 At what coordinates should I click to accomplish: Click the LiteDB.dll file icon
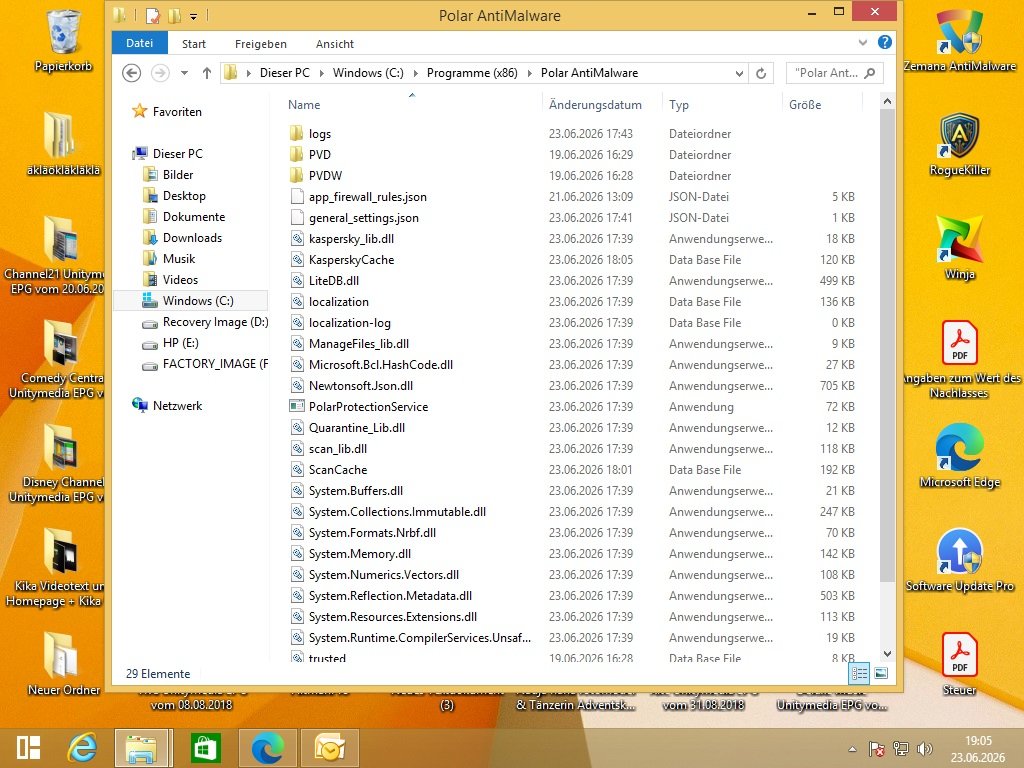(296, 281)
